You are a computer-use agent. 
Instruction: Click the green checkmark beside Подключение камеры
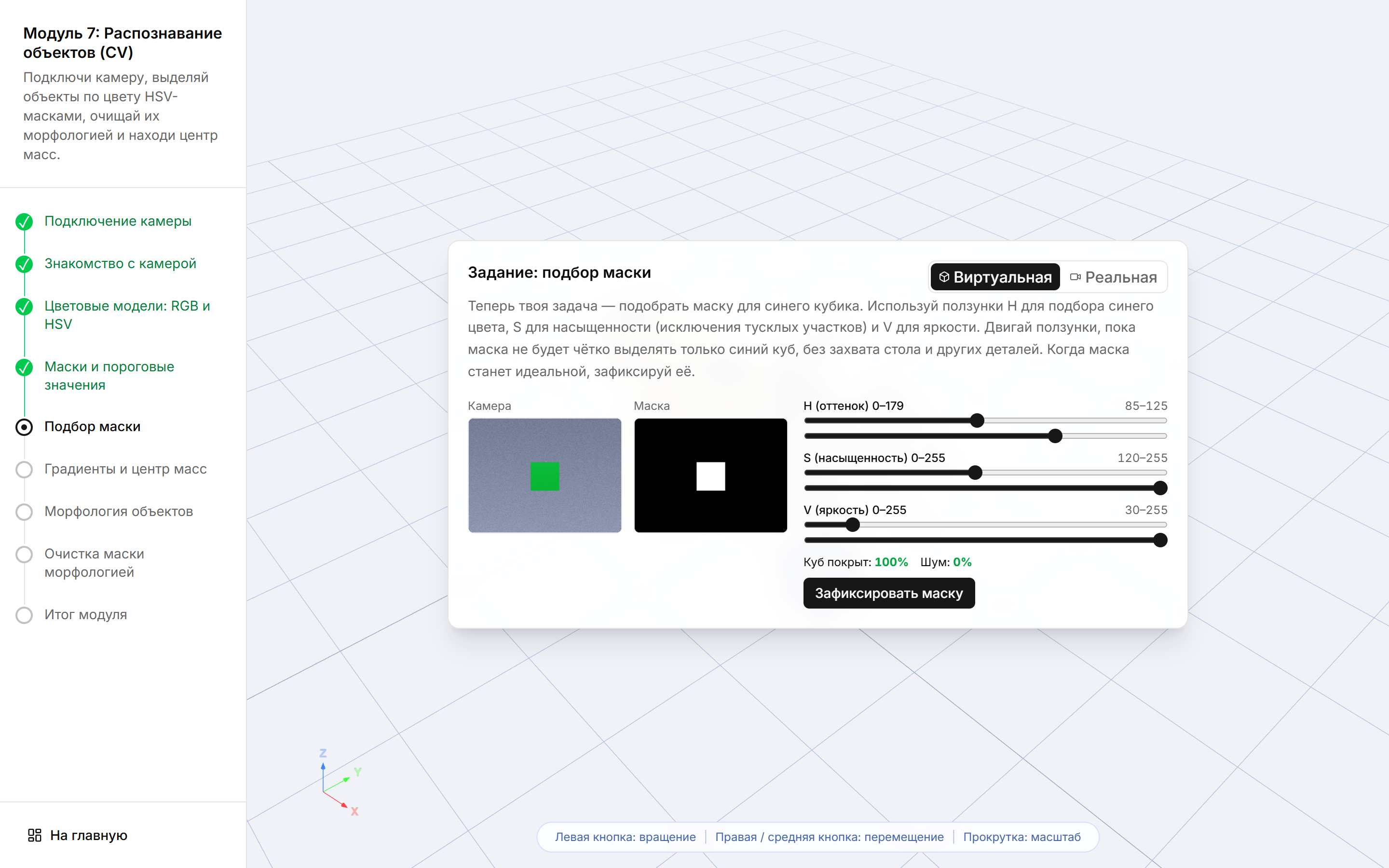(24, 222)
